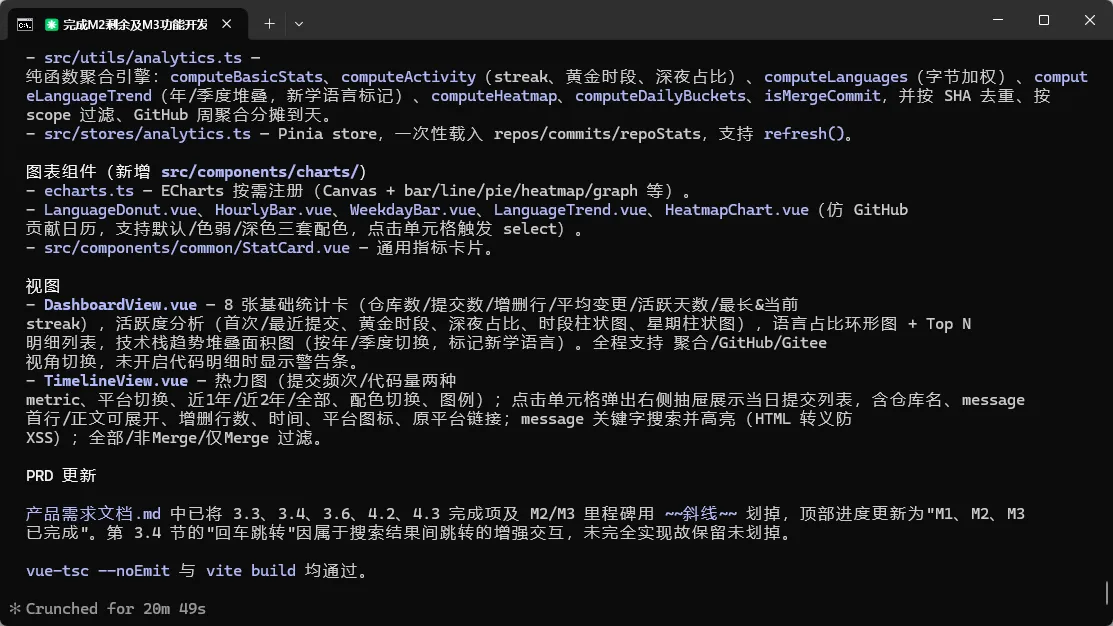Click the src/utils/analytics.ts file path
Image resolution: width=1113 pixels, height=626 pixels.
143,57
